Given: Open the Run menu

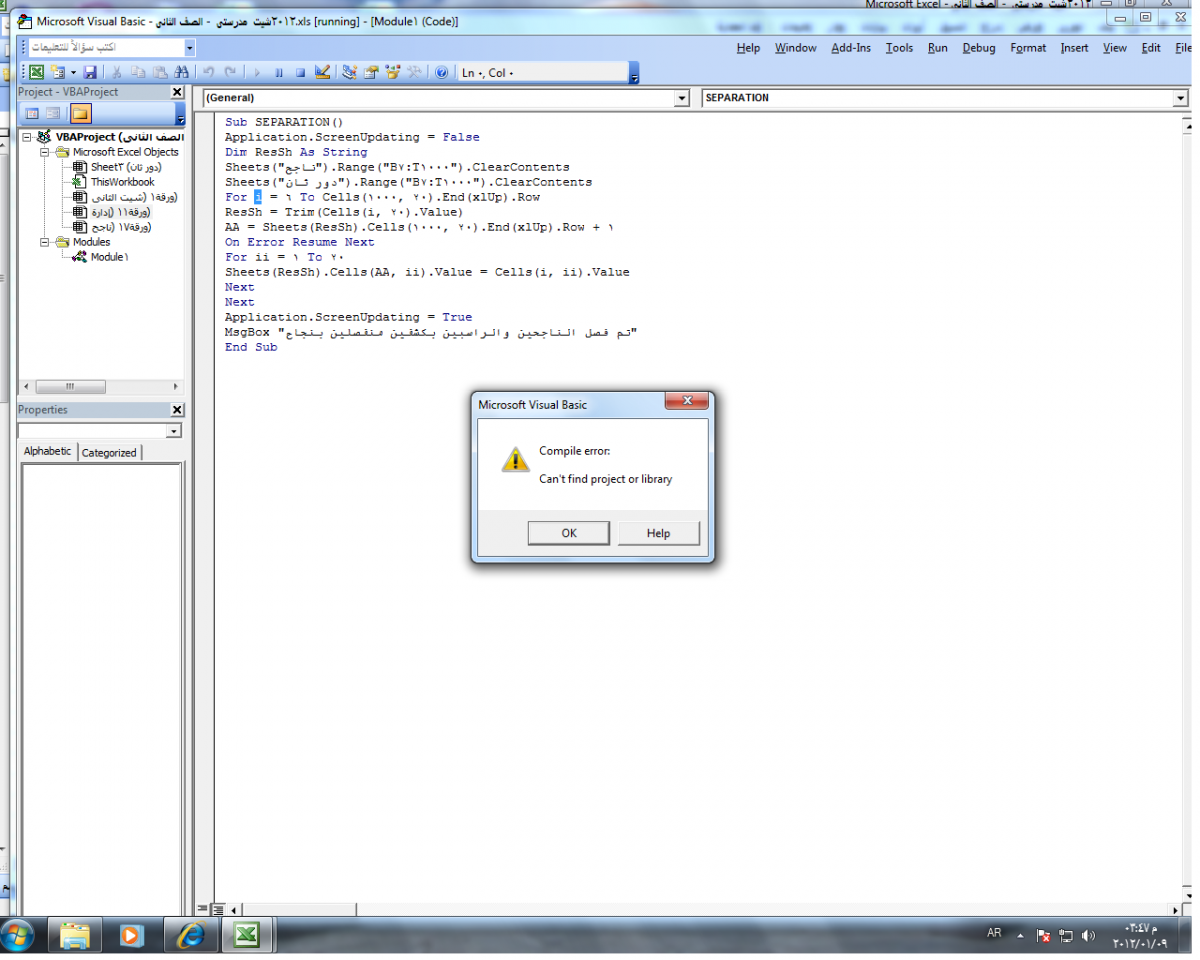Looking at the screenshot, I should 937,48.
